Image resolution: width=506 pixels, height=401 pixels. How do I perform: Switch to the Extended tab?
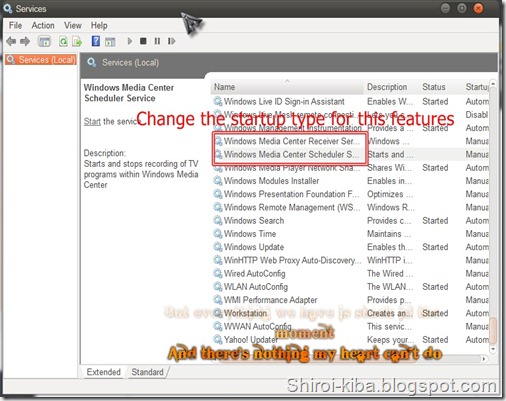[x=103, y=372]
